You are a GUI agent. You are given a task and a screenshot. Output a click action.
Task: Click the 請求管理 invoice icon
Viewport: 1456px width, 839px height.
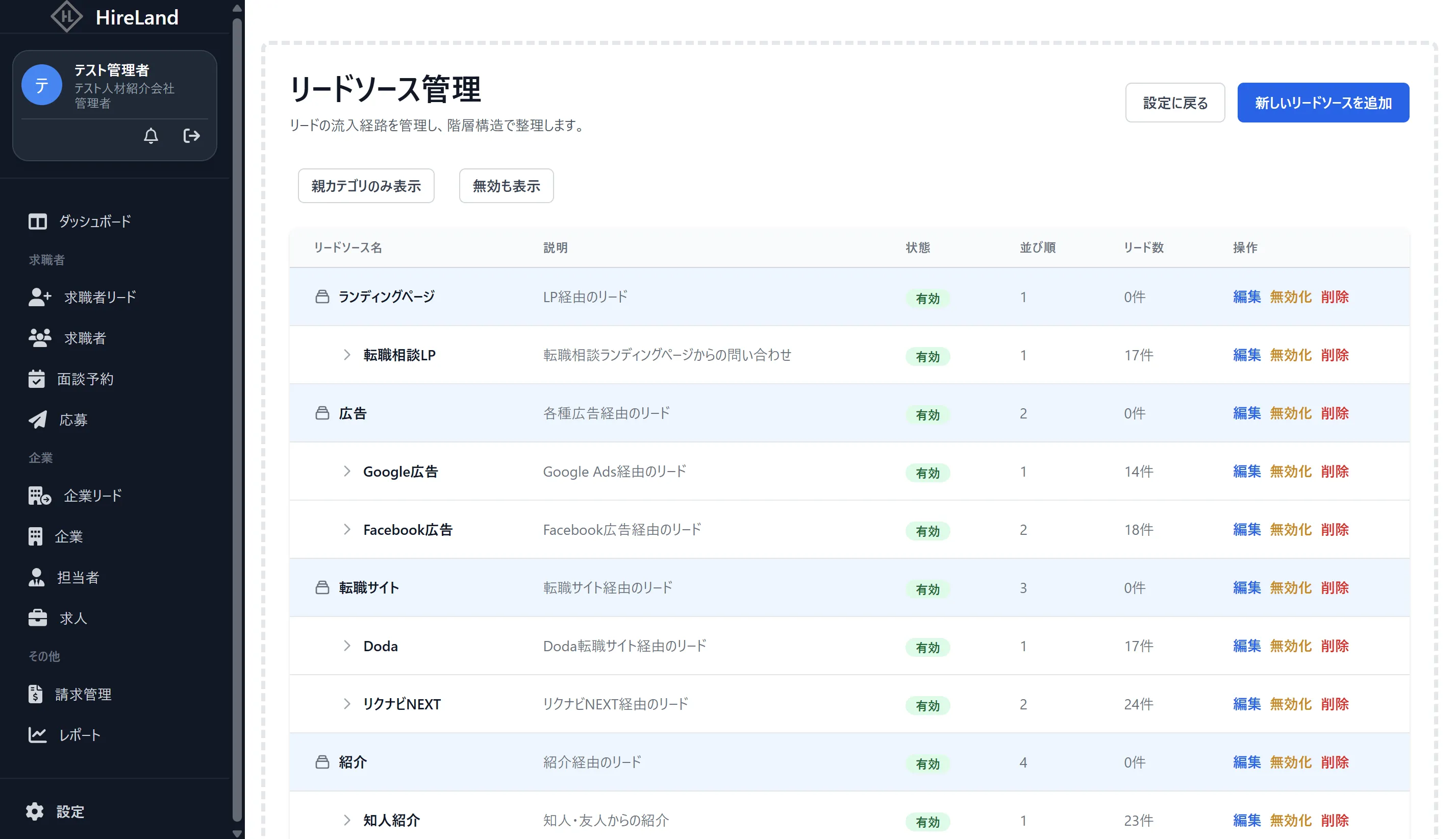[x=35, y=695]
